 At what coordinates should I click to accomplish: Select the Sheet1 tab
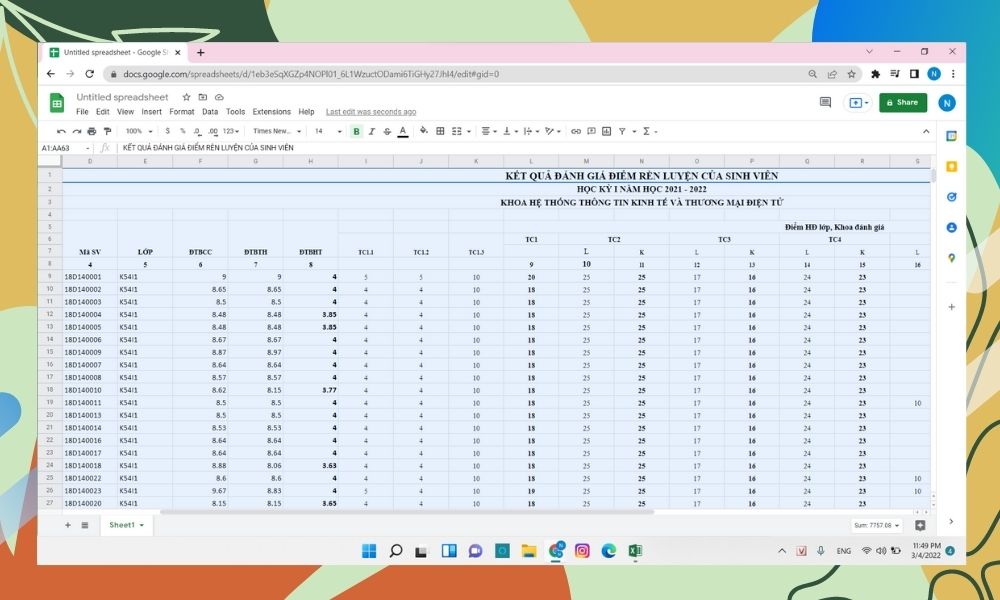126,525
